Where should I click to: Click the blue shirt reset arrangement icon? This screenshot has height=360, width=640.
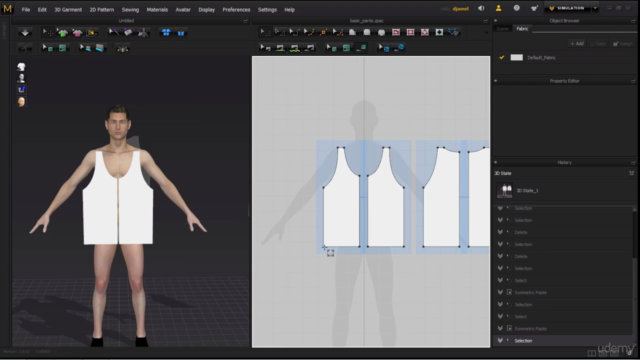(166, 33)
